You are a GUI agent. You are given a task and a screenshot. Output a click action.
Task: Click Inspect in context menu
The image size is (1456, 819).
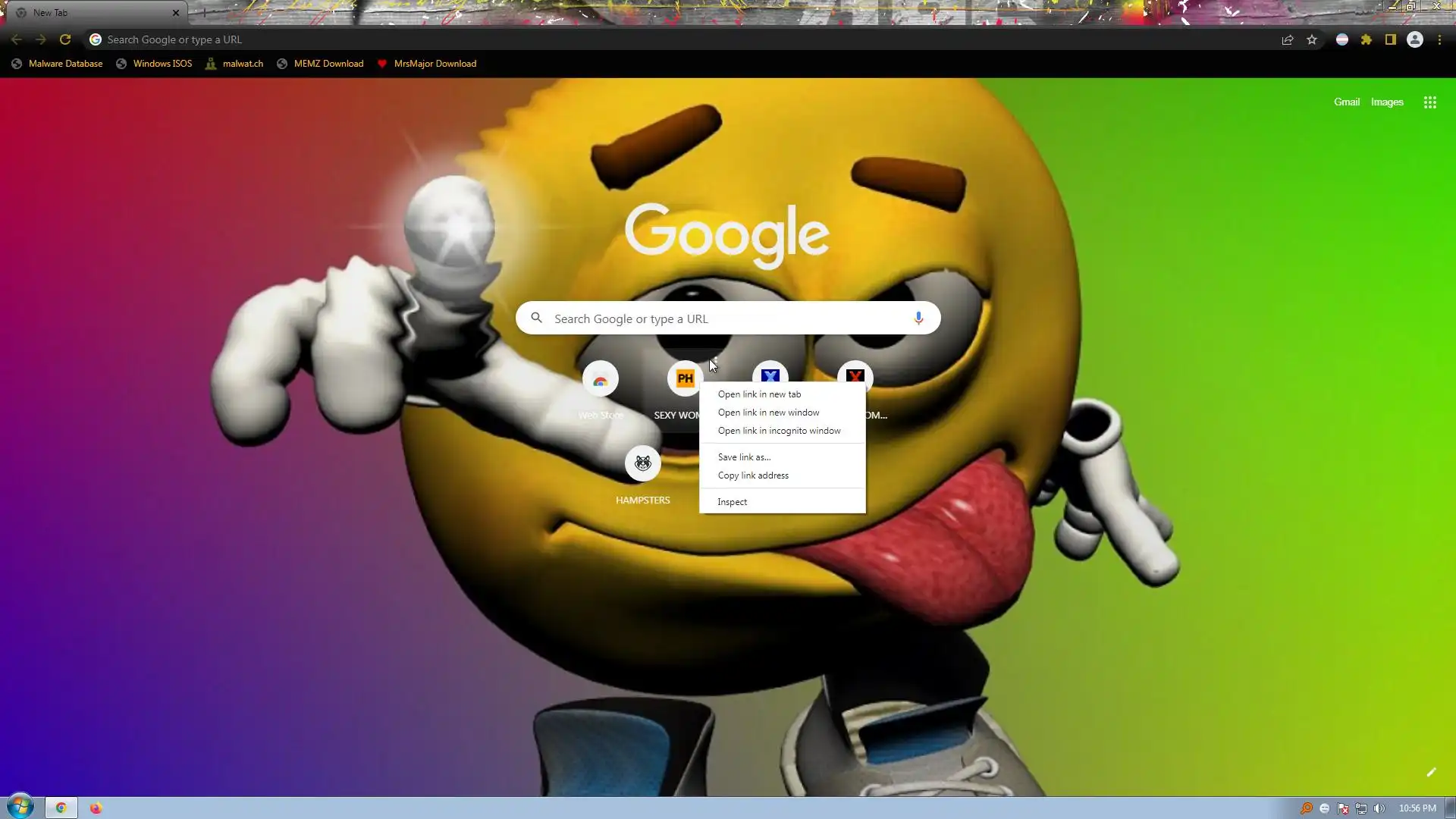[x=732, y=502]
